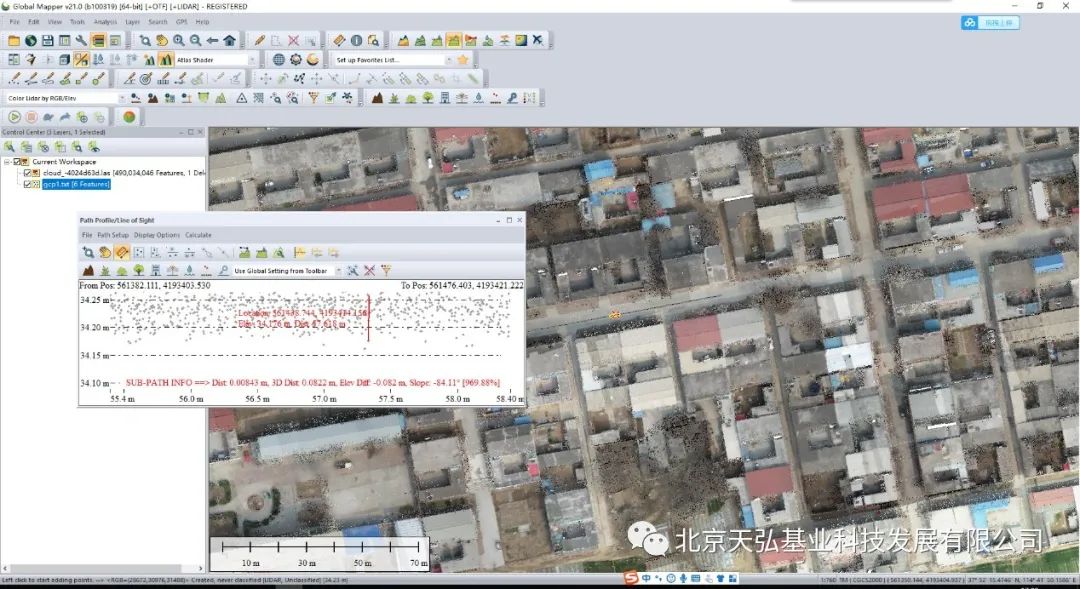This screenshot has height=589, width=1080.
Task: Click the globe projection icon in second toolbar
Action: [279, 60]
